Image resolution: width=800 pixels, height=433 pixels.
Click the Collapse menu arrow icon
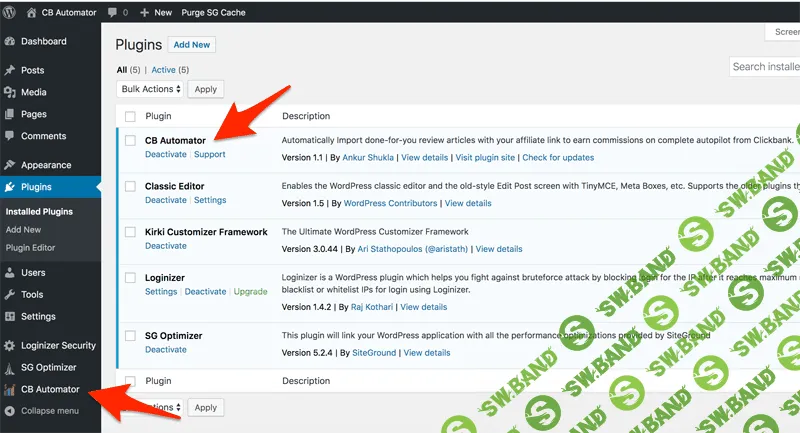click(x=10, y=411)
